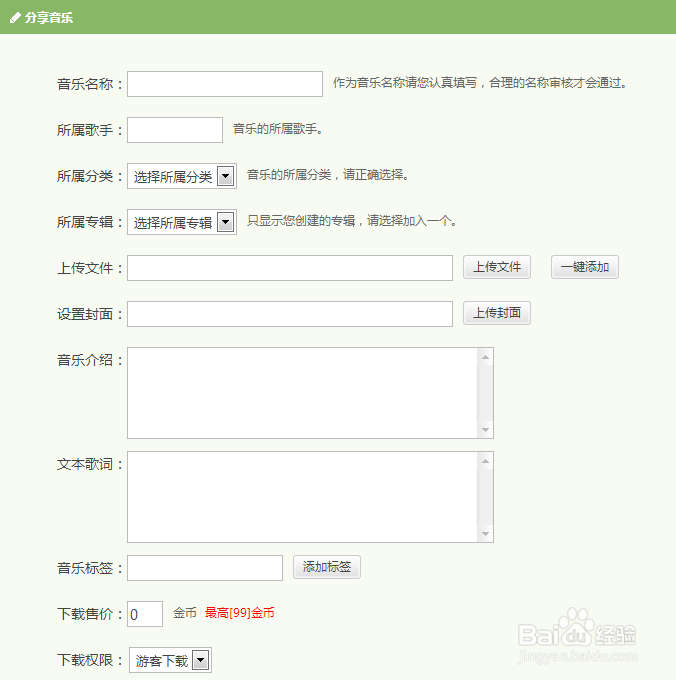
Task: Open the 选择所属专辑 dropdown
Action: click(x=182, y=222)
